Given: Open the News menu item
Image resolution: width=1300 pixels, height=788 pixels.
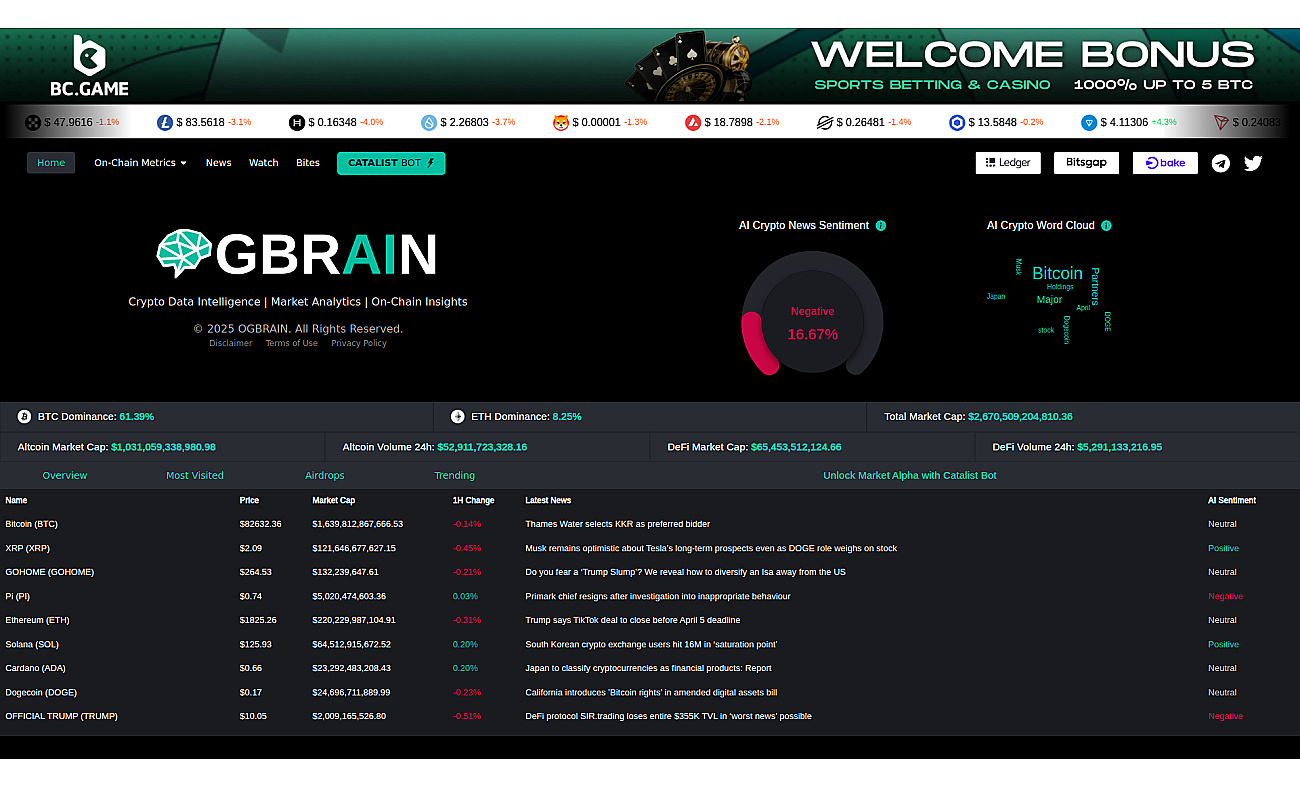Looking at the screenshot, I should [218, 163].
